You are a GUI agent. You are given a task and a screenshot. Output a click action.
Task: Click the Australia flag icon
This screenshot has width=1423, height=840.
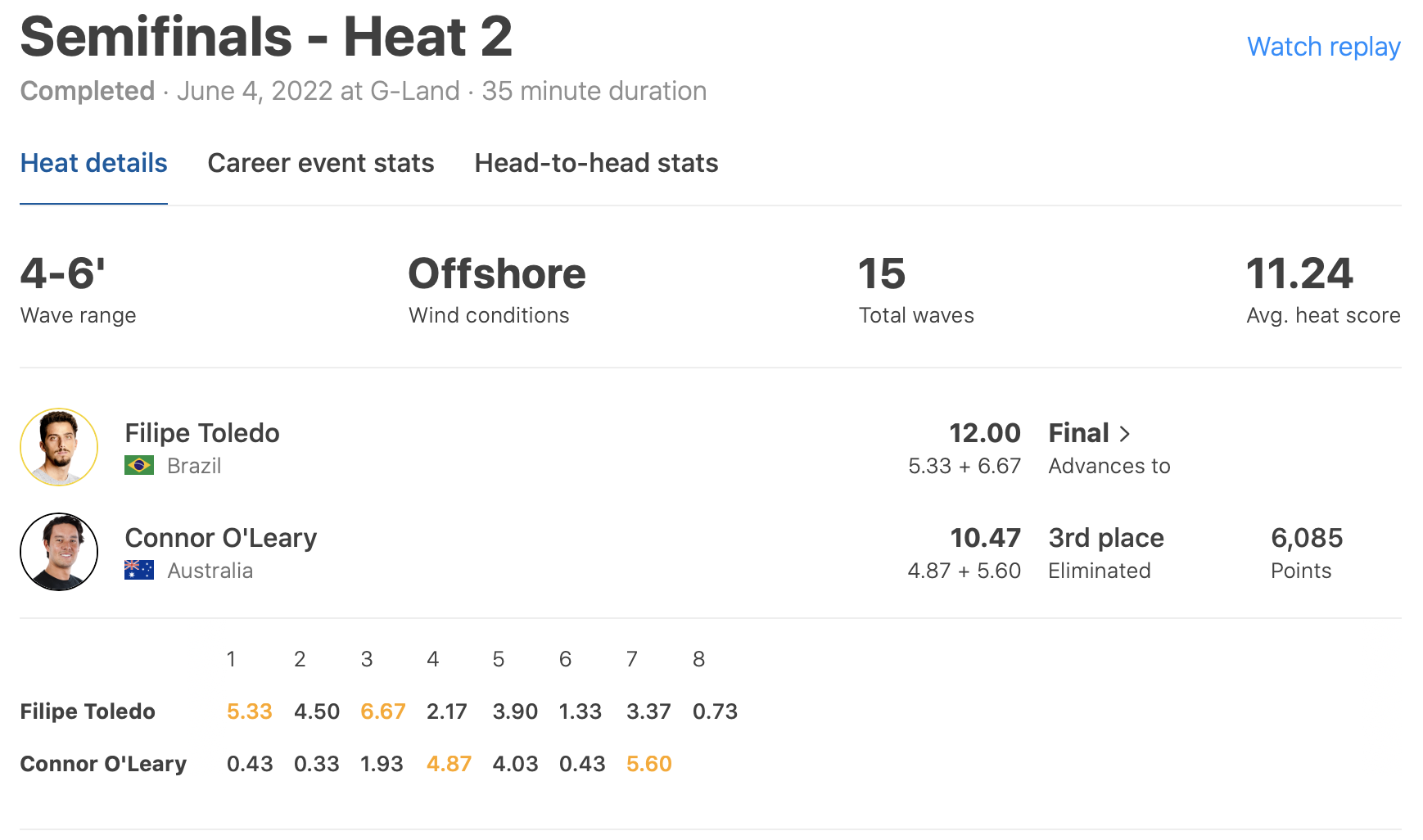tap(139, 570)
